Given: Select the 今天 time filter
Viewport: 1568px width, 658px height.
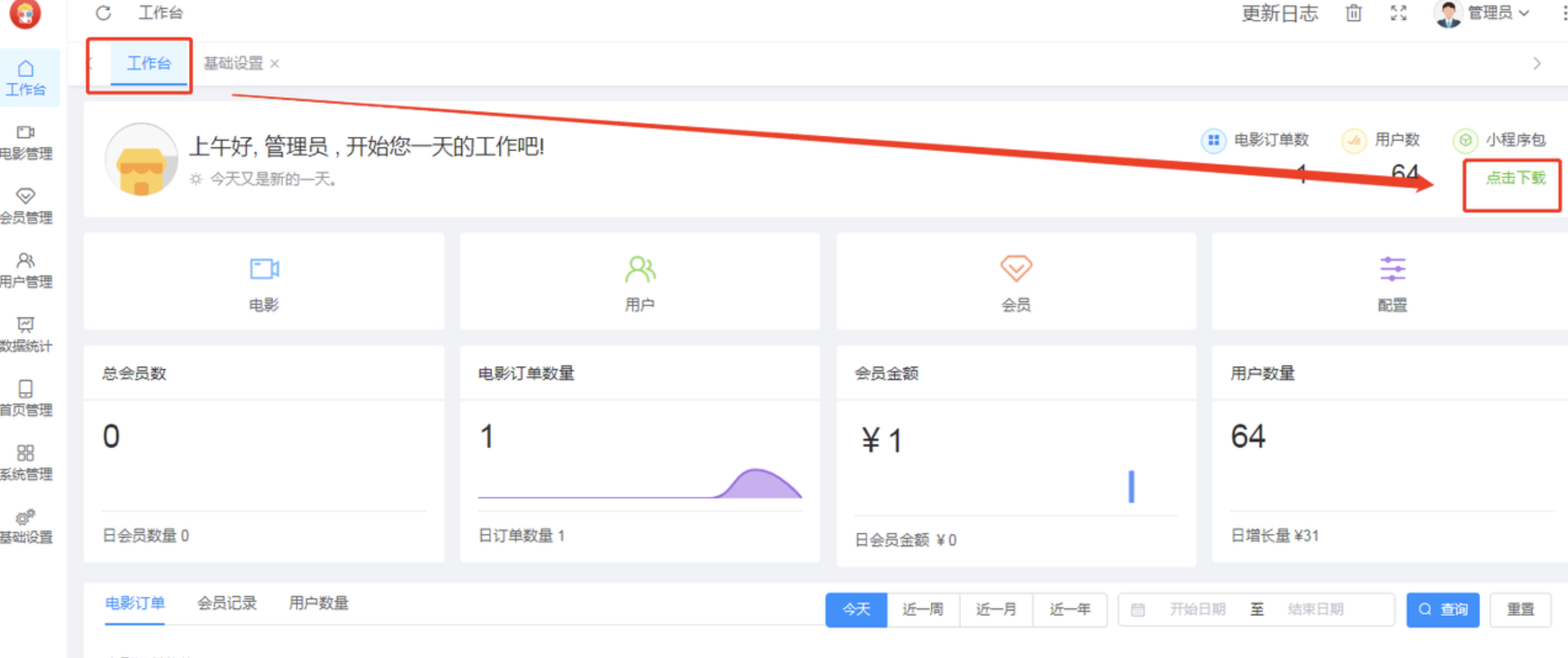Looking at the screenshot, I should click(x=856, y=609).
